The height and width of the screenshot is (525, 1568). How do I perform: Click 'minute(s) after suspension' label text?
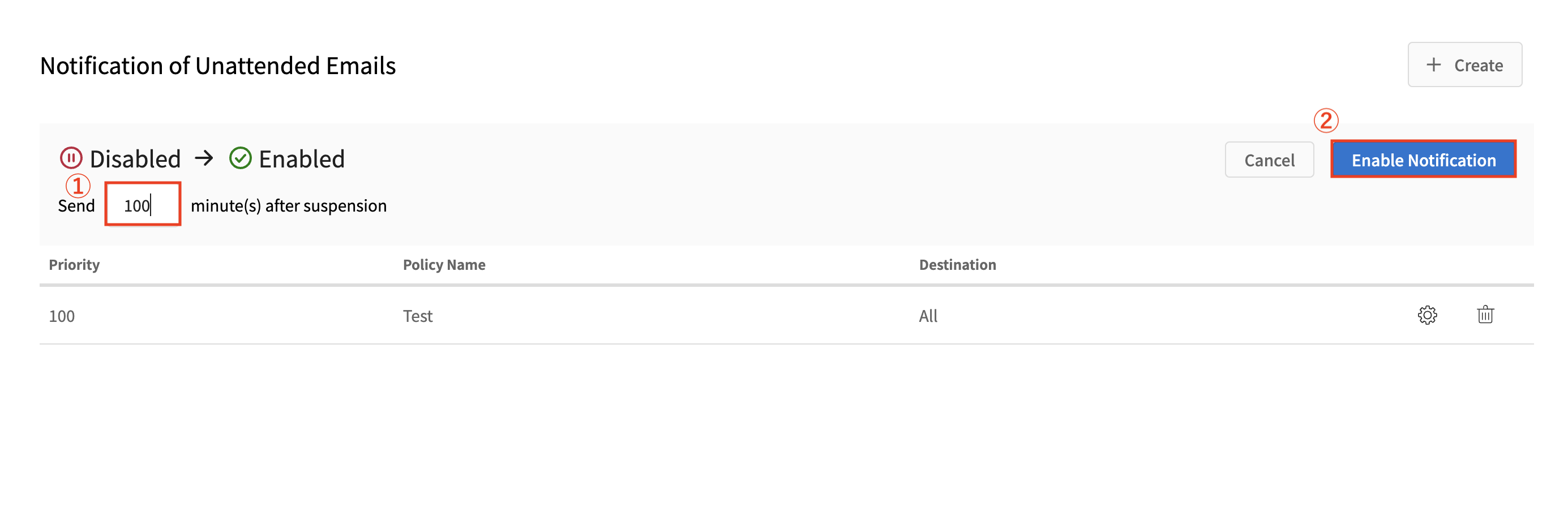tap(289, 205)
